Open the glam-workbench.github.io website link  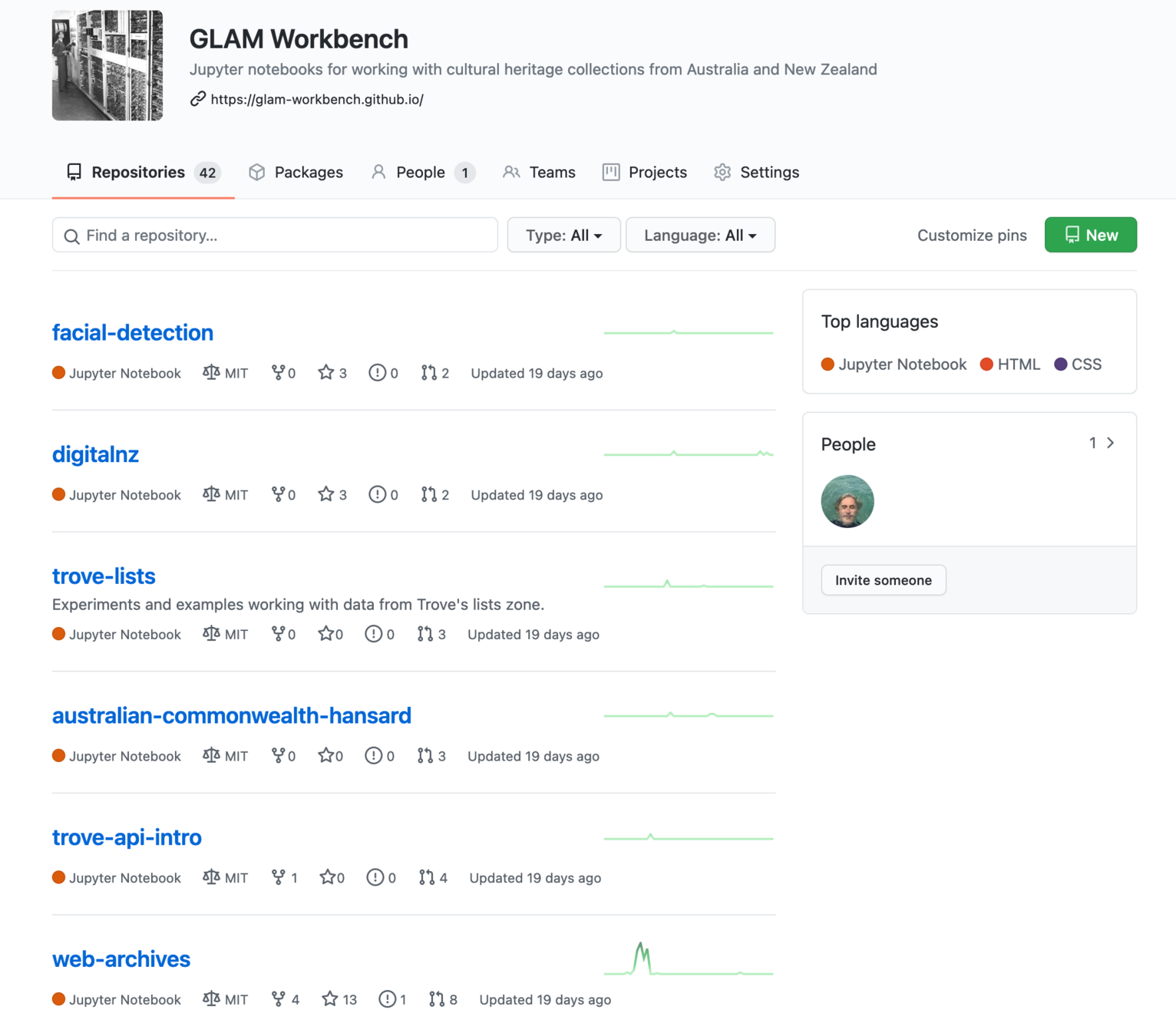(x=317, y=99)
